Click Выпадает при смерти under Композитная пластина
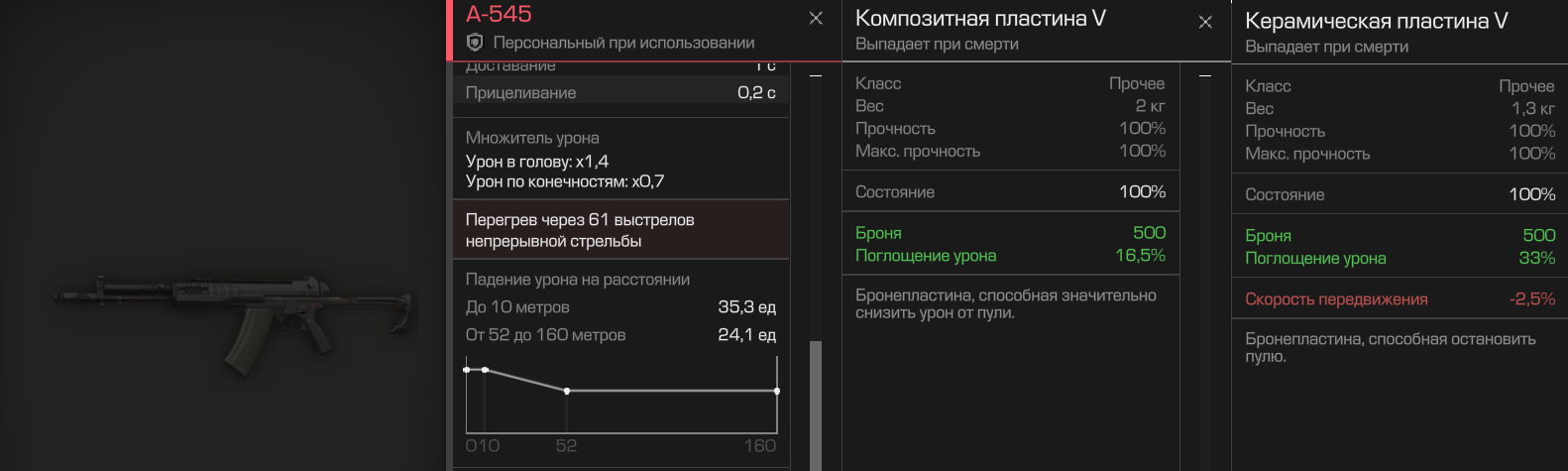 tap(937, 45)
